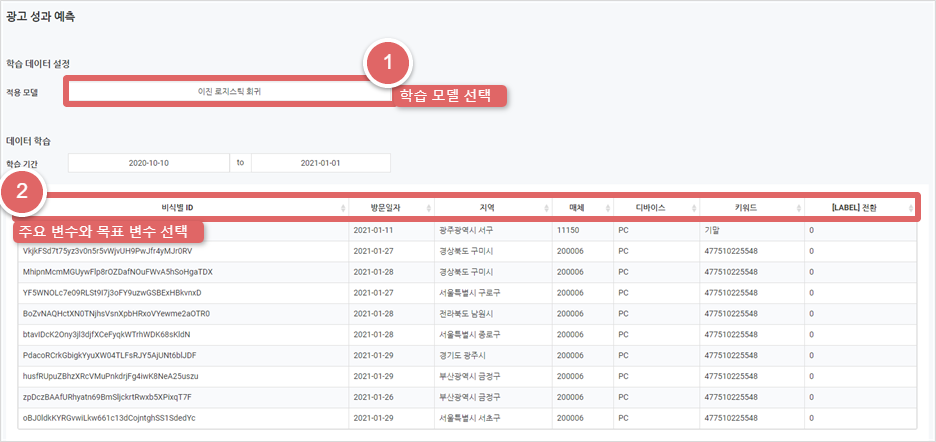Click 경상북도 구미시 in the VkjkFSd7t75 row
This screenshot has height=442, width=936.
click(x=466, y=251)
